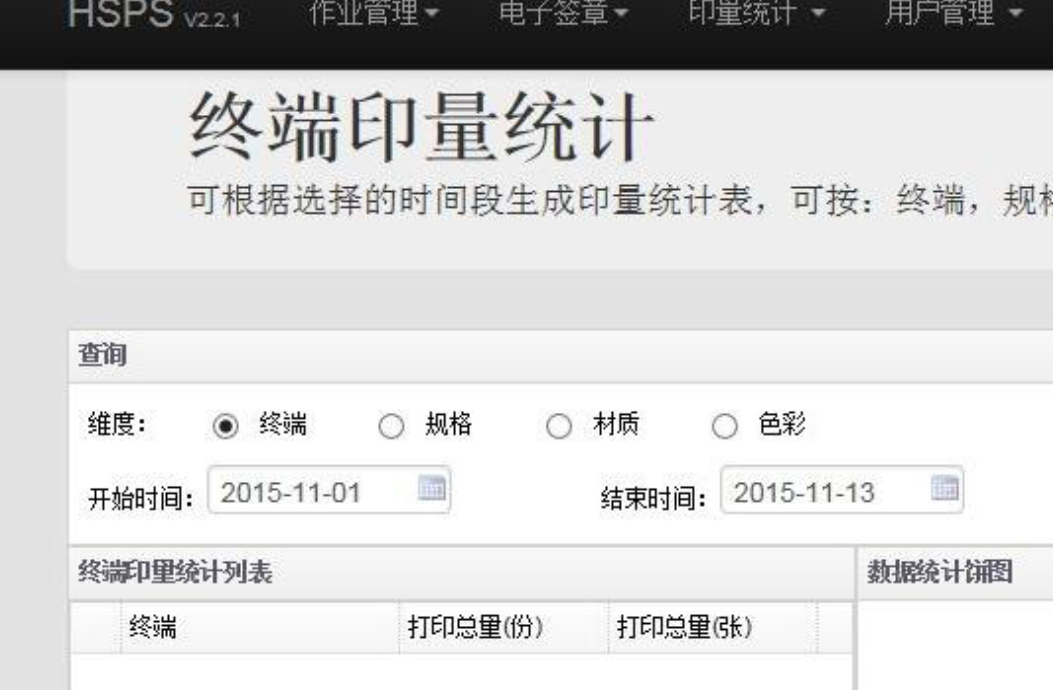
Task: Choose the 规格 dimension option
Action: coord(391,427)
